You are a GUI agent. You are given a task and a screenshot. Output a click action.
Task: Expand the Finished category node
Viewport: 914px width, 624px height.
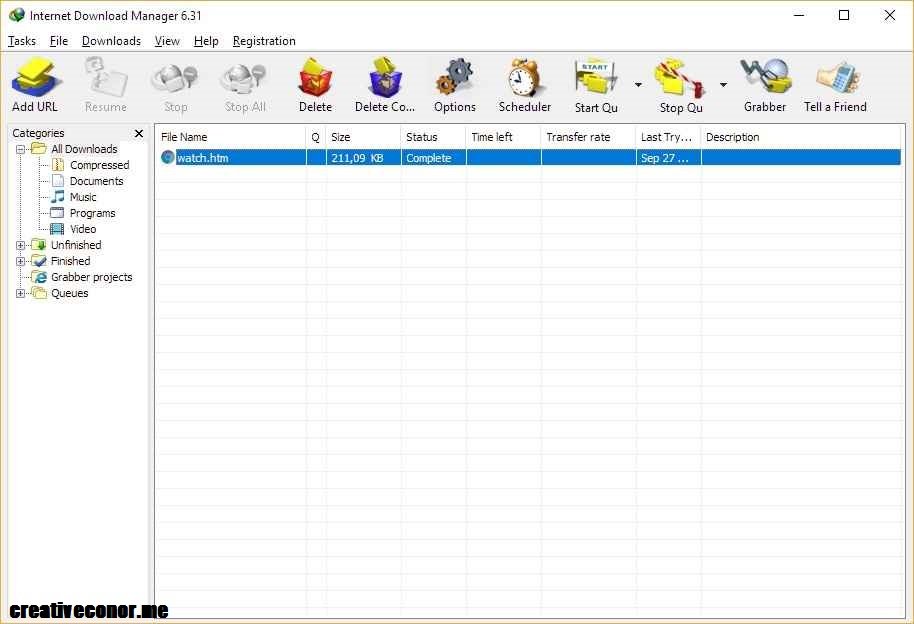click(21, 261)
